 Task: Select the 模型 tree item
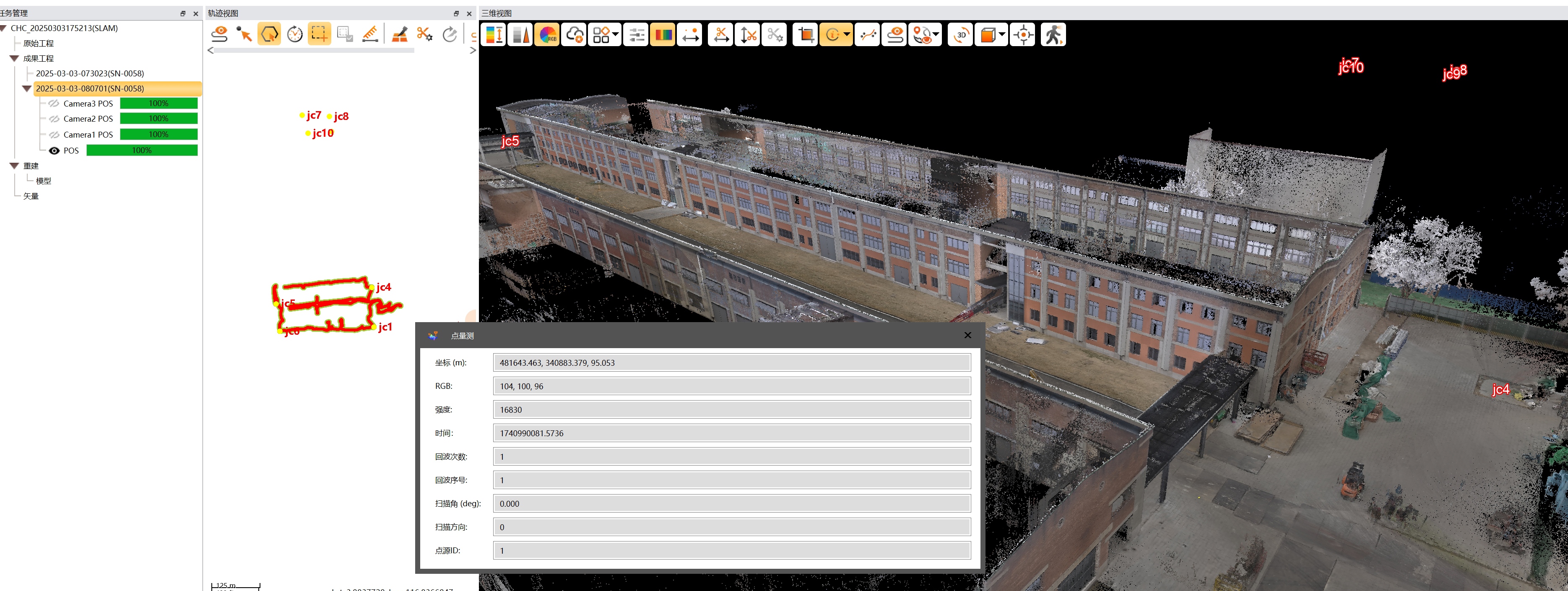pos(43,181)
